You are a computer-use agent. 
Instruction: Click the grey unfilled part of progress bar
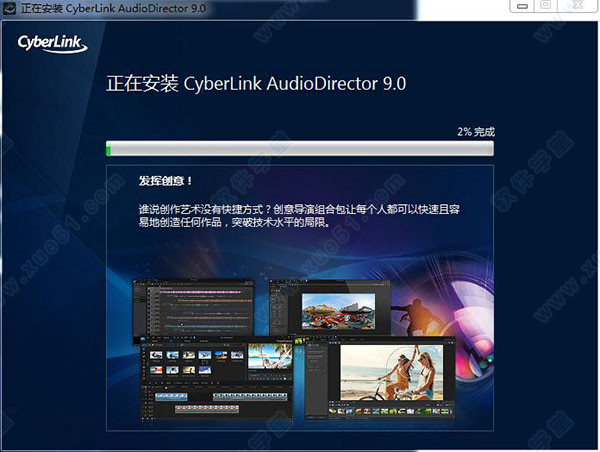[x=300, y=149]
